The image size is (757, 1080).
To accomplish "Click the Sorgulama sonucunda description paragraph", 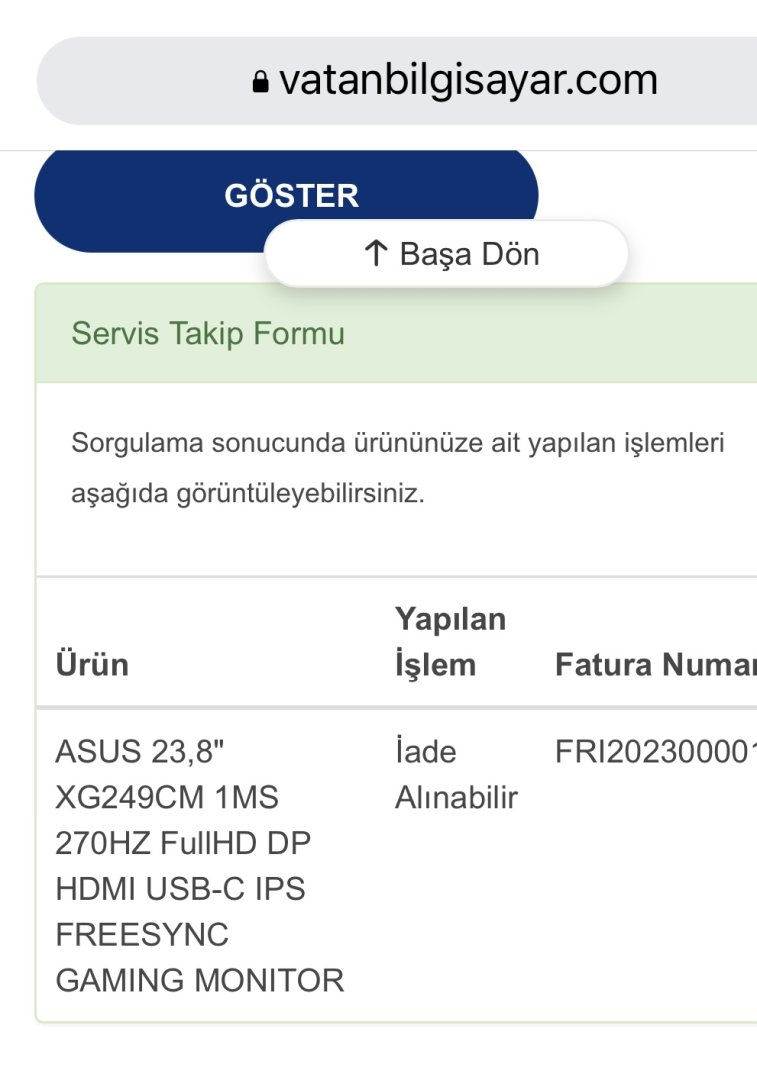I will tap(398, 468).
